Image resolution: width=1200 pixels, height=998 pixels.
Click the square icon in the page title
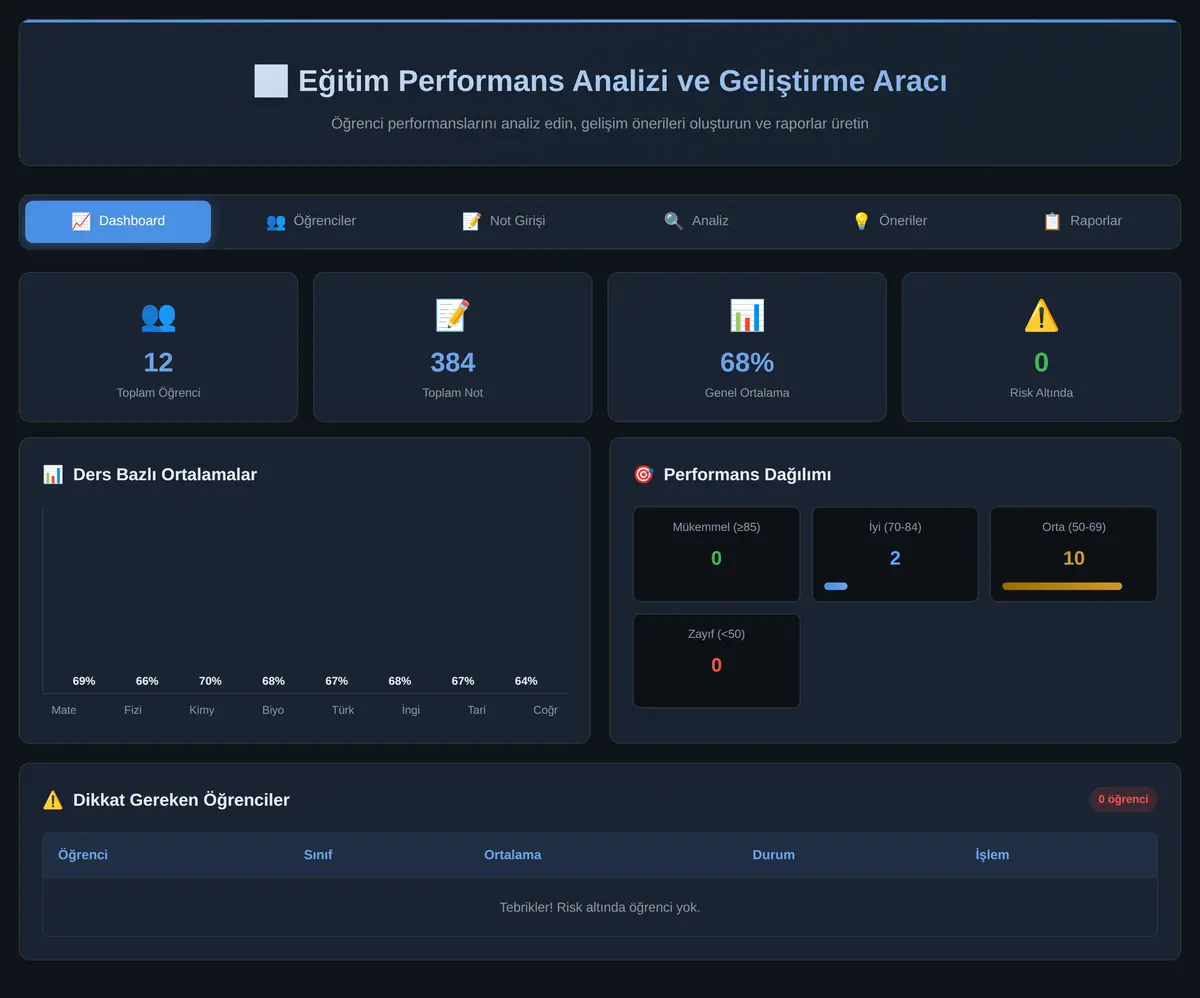coord(271,81)
